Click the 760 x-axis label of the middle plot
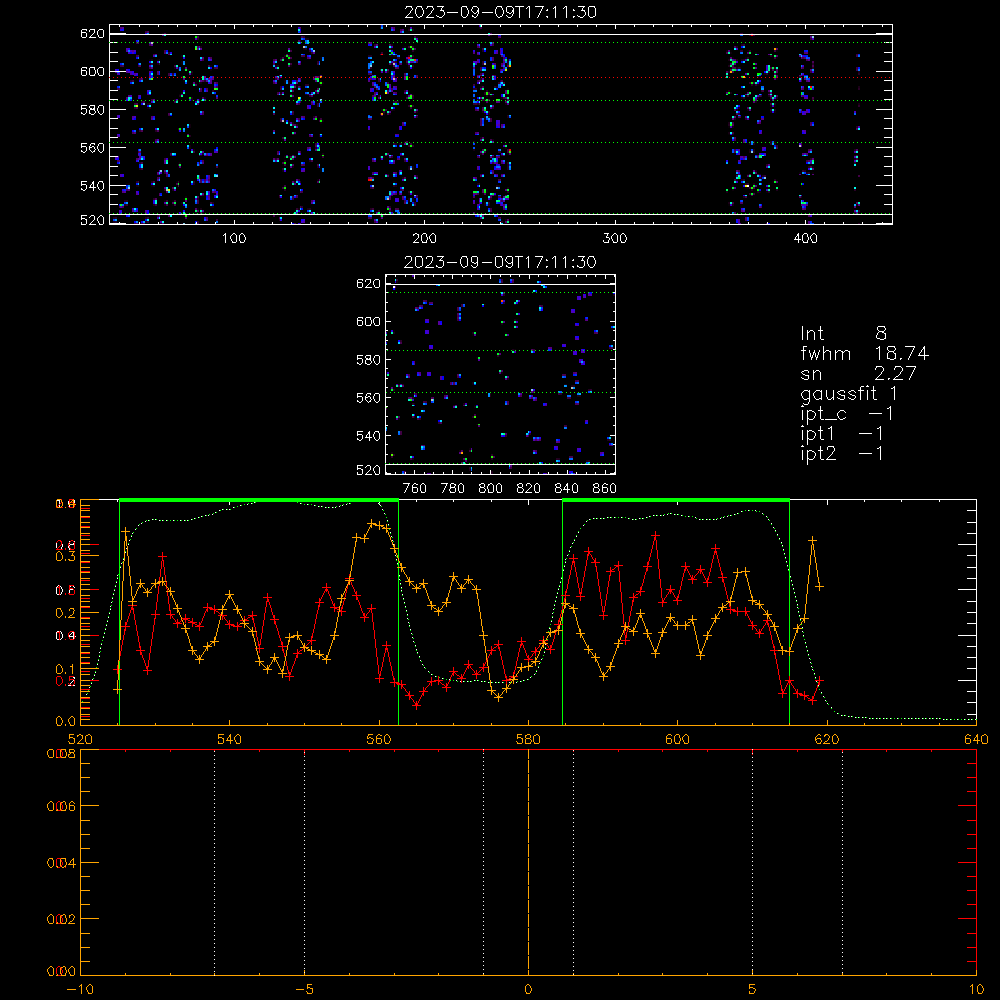The height and width of the screenshot is (1000, 1000). (x=415, y=489)
